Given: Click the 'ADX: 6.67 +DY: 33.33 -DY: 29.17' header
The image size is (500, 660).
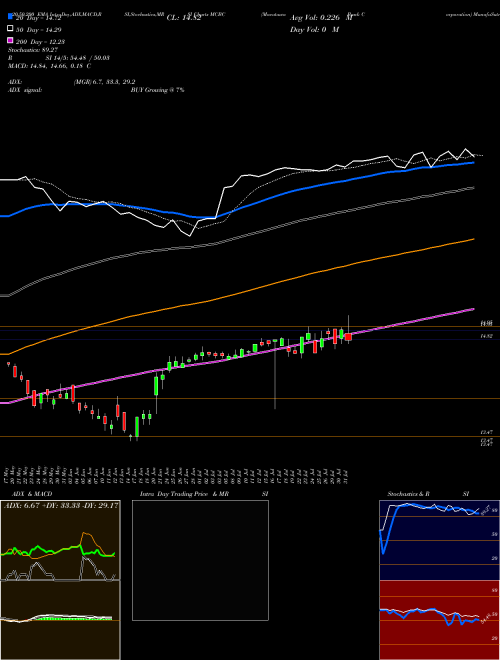Looking at the screenshot, I should click(61, 506).
